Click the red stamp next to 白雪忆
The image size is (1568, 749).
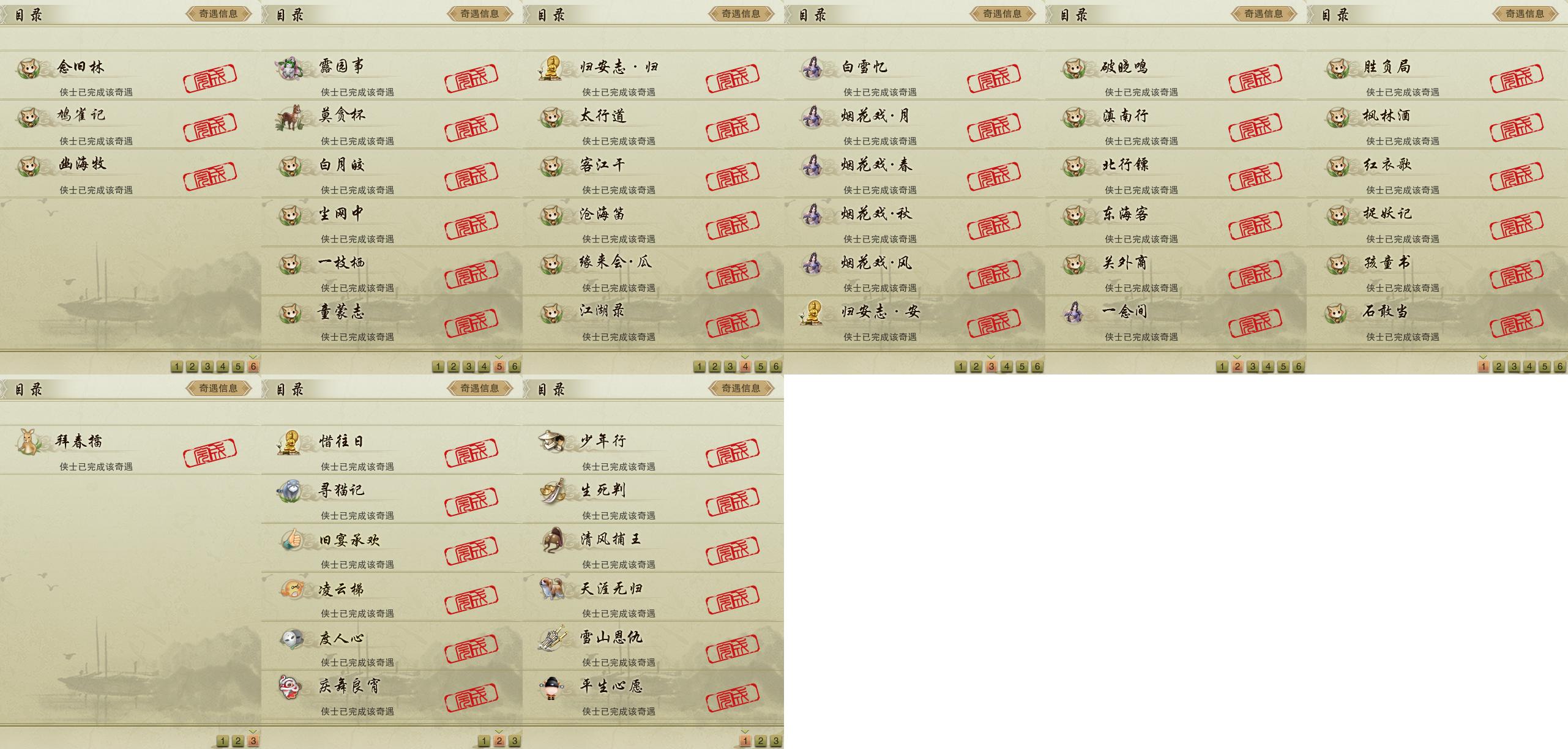994,78
